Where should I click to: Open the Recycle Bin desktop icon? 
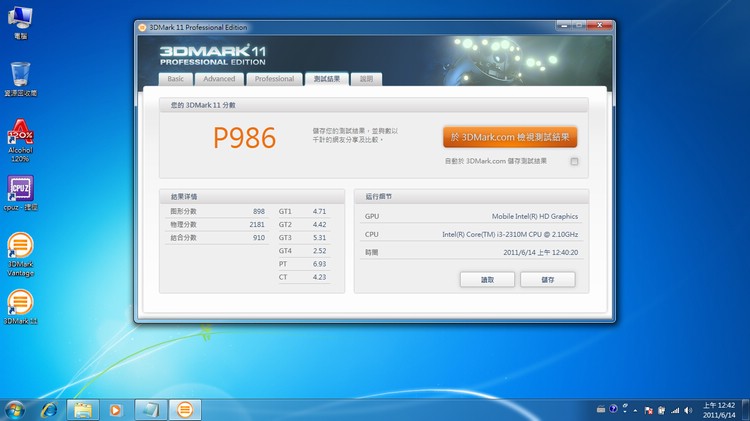coord(20,79)
